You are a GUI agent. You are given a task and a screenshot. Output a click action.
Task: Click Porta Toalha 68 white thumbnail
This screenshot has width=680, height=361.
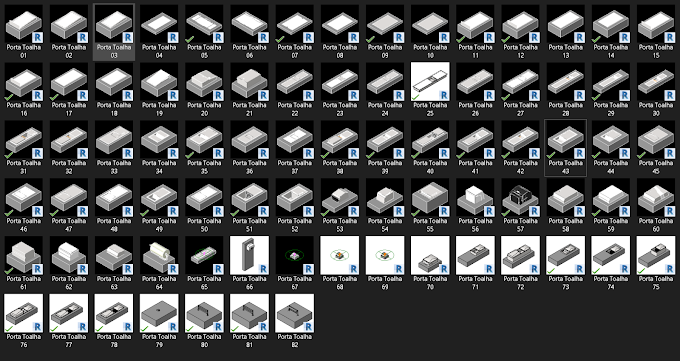pos(340,255)
